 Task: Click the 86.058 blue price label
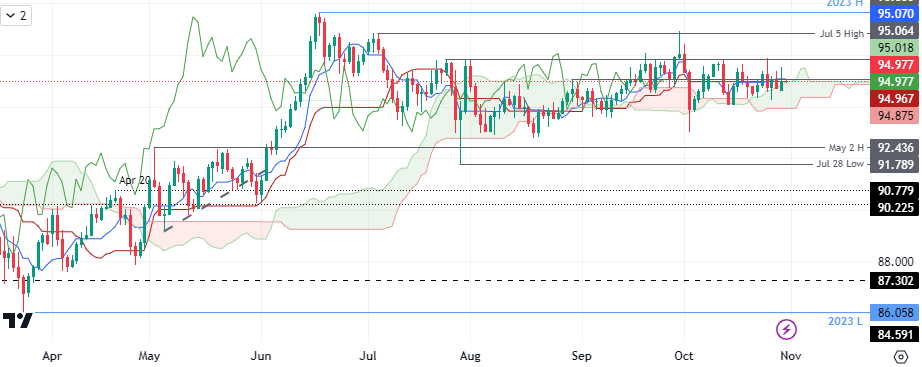894,313
